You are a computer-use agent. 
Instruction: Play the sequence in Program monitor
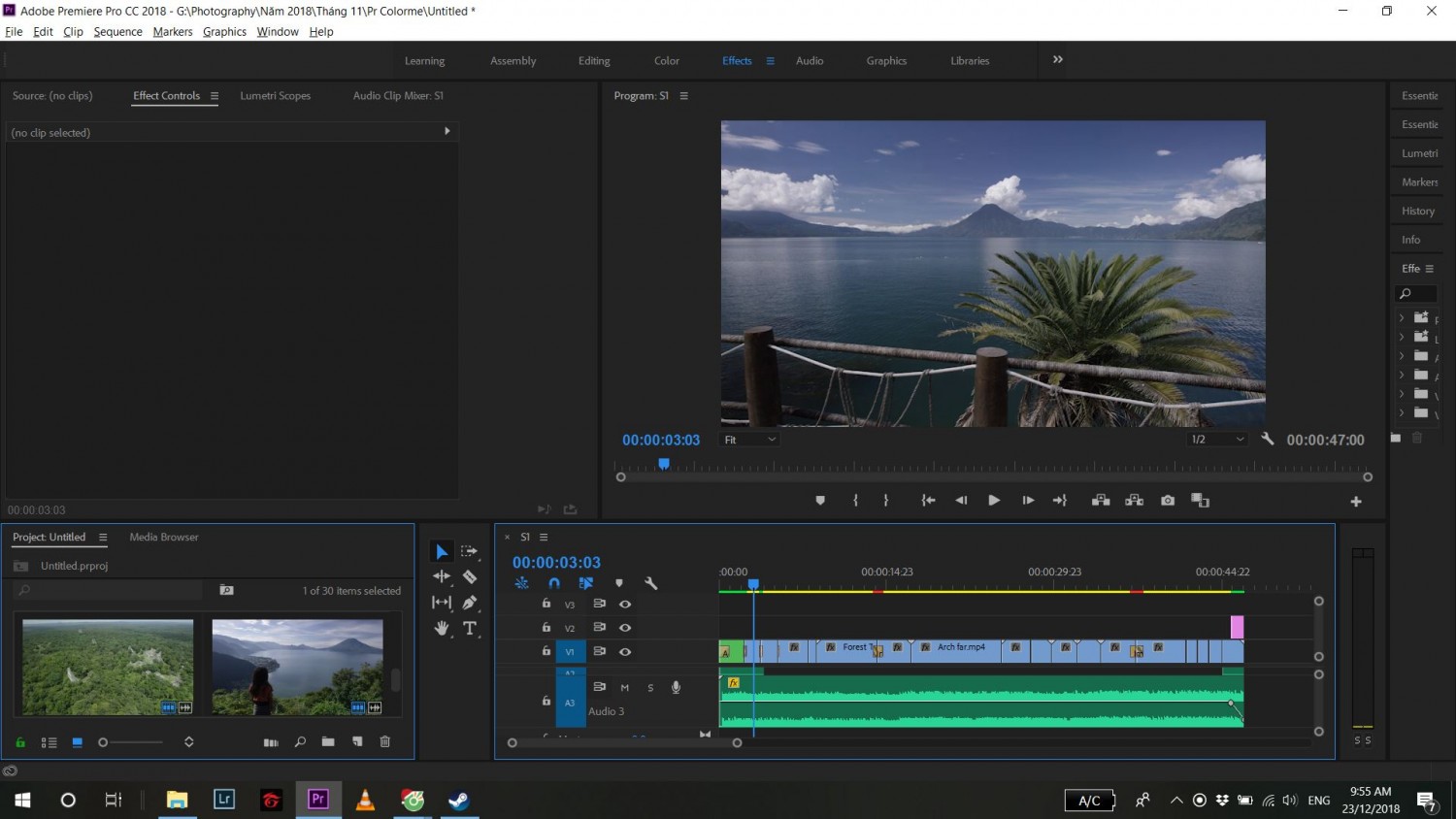[x=994, y=501]
